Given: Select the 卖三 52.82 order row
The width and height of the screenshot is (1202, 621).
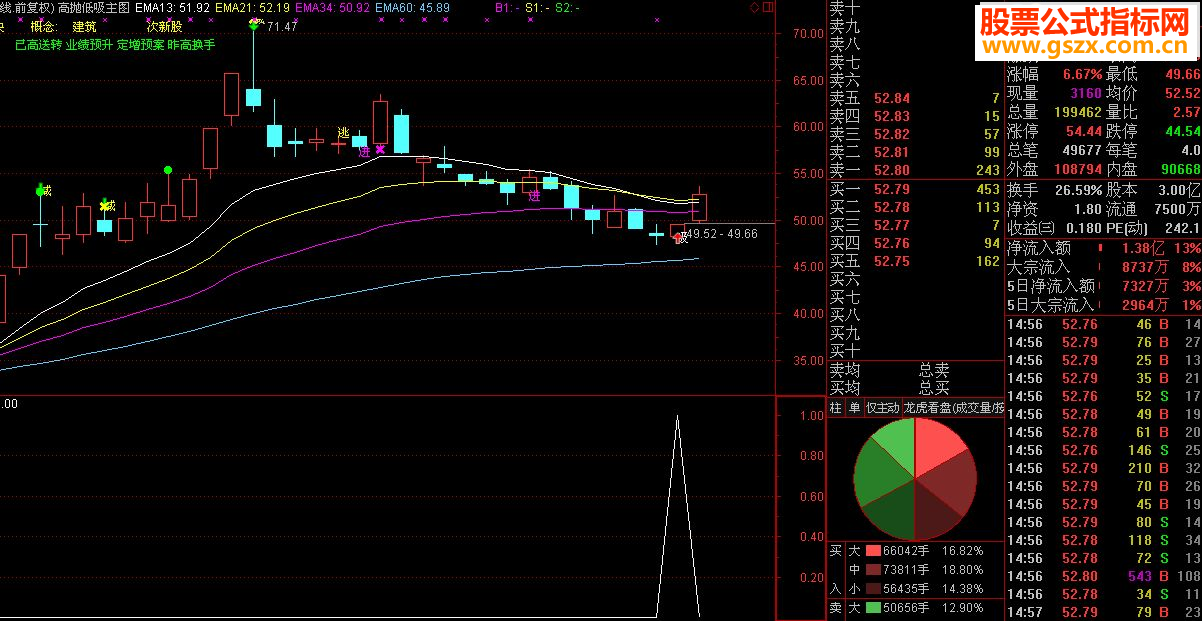Looking at the screenshot, I should coord(915,134).
